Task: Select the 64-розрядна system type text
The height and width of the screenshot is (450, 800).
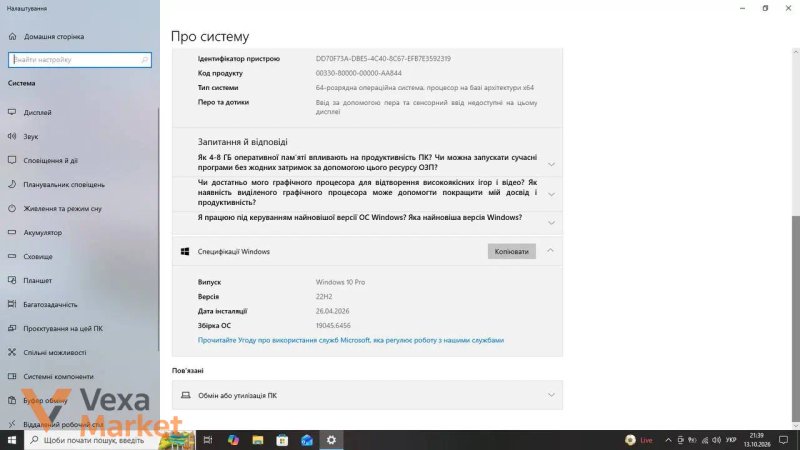Action: 424,88
